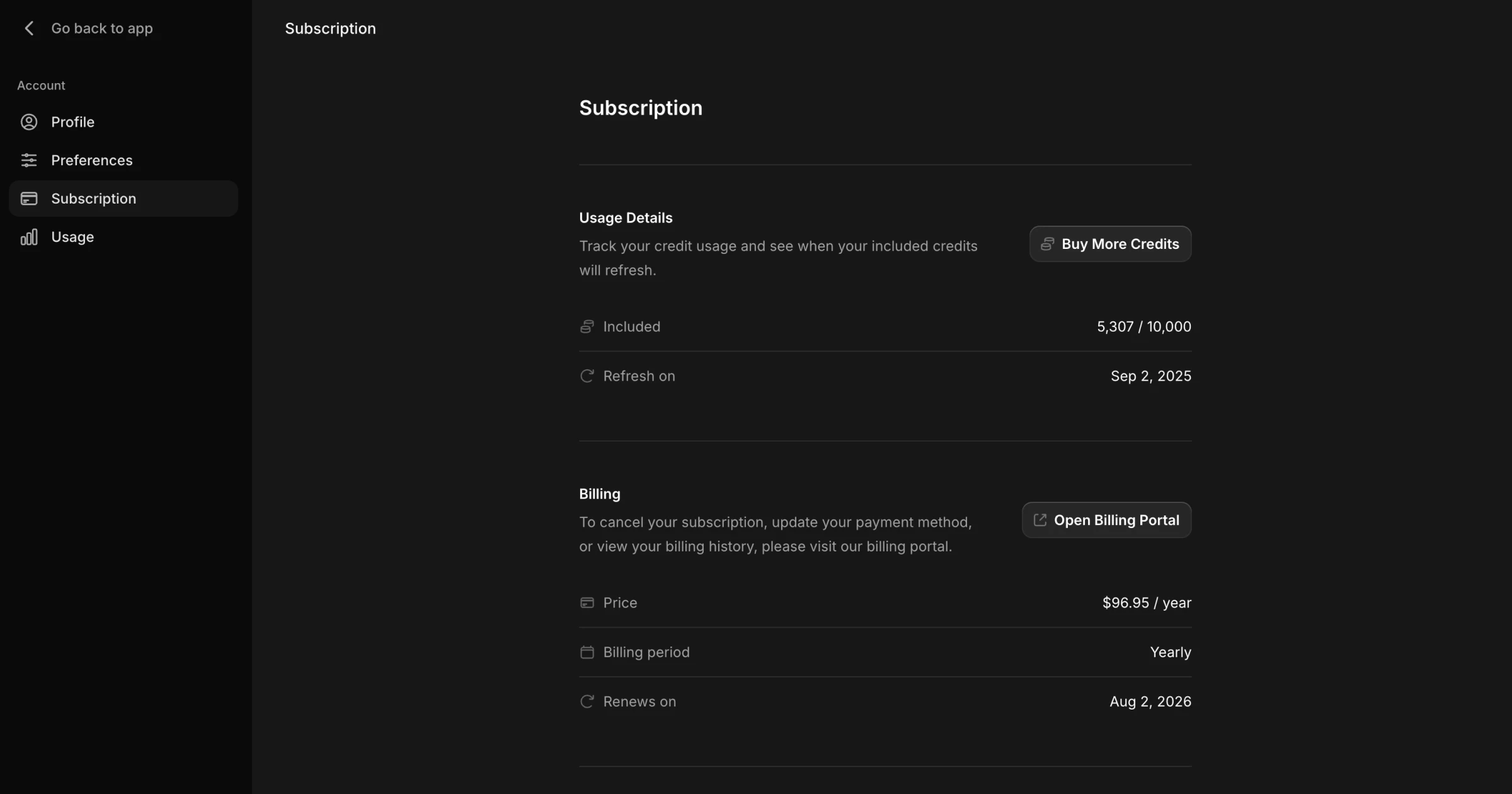Click the Refresh on circular arrow icon
The image size is (1512, 794).
587,376
